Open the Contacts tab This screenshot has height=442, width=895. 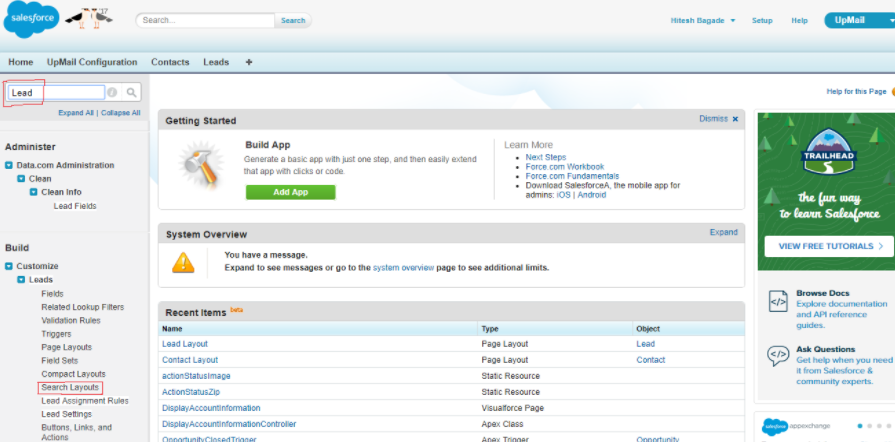pyautogui.click(x=170, y=62)
